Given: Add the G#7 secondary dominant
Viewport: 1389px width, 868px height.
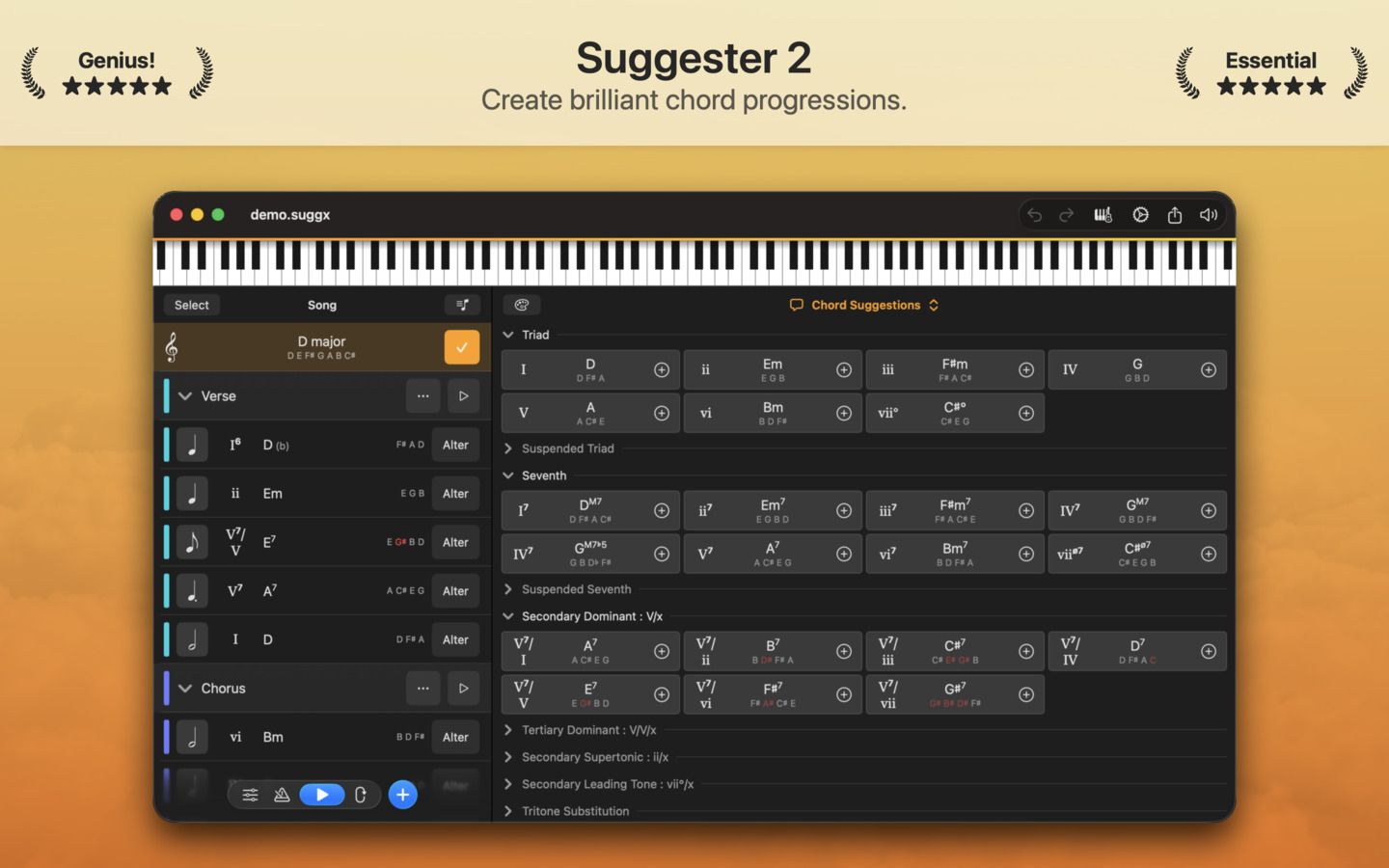Looking at the screenshot, I should click(x=1026, y=694).
